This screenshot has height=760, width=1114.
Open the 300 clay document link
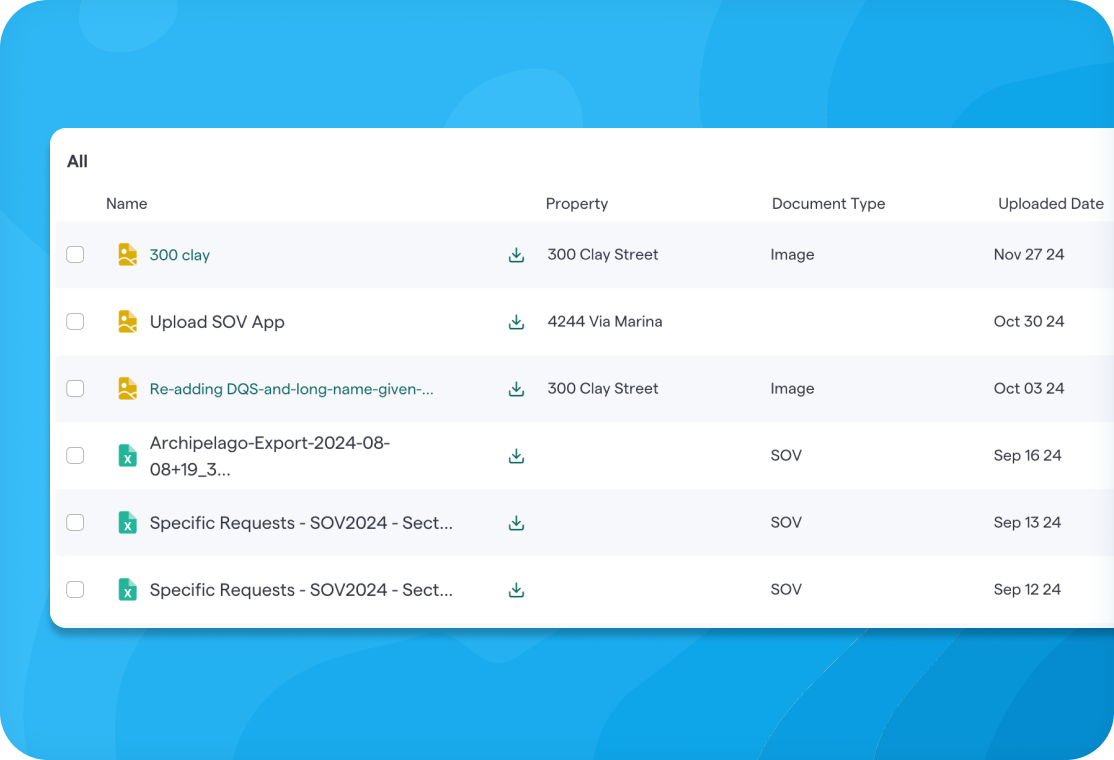pos(180,255)
